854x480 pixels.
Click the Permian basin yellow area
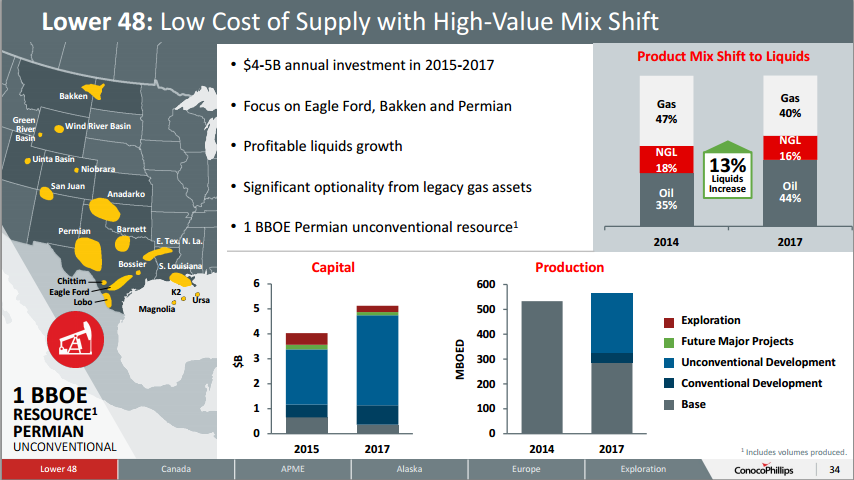pos(88,254)
